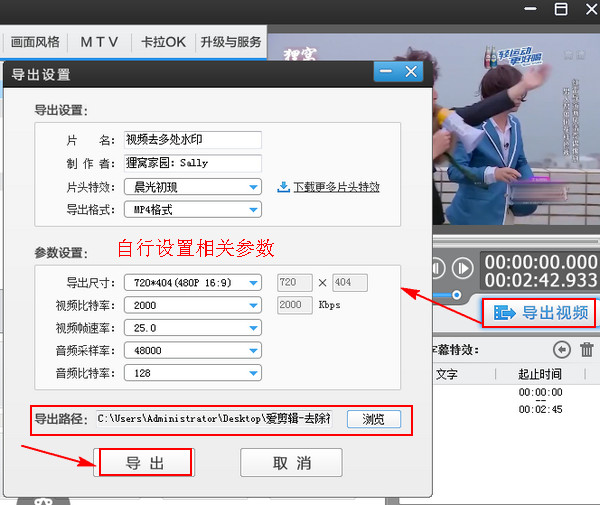Screen dimensions: 600x505
Task: Click the 导出视频 button in main window
Action: (540, 313)
